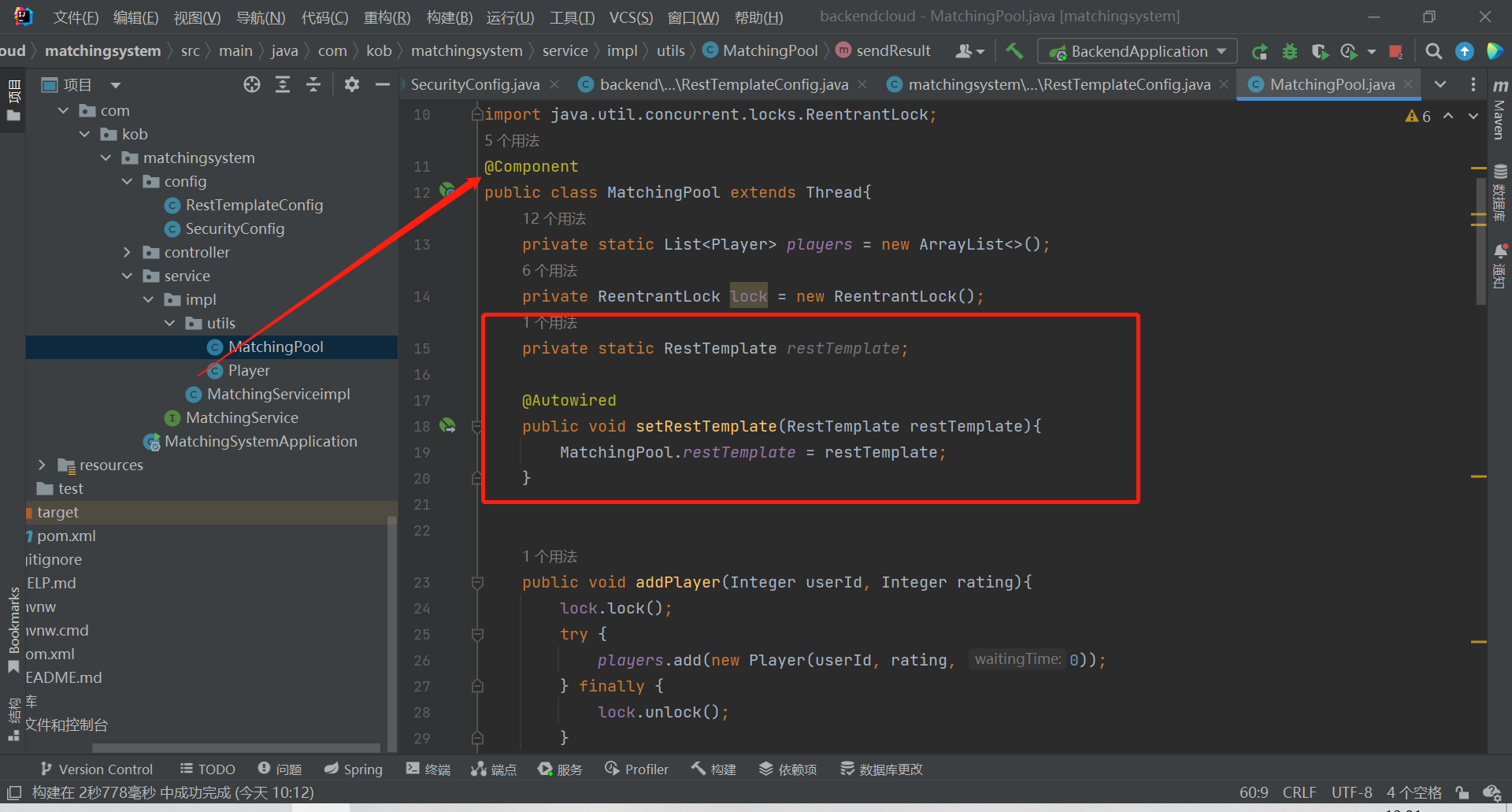This screenshot has height=812, width=1512.
Task: Start debugging with the bug icon
Action: coord(1290,52)
